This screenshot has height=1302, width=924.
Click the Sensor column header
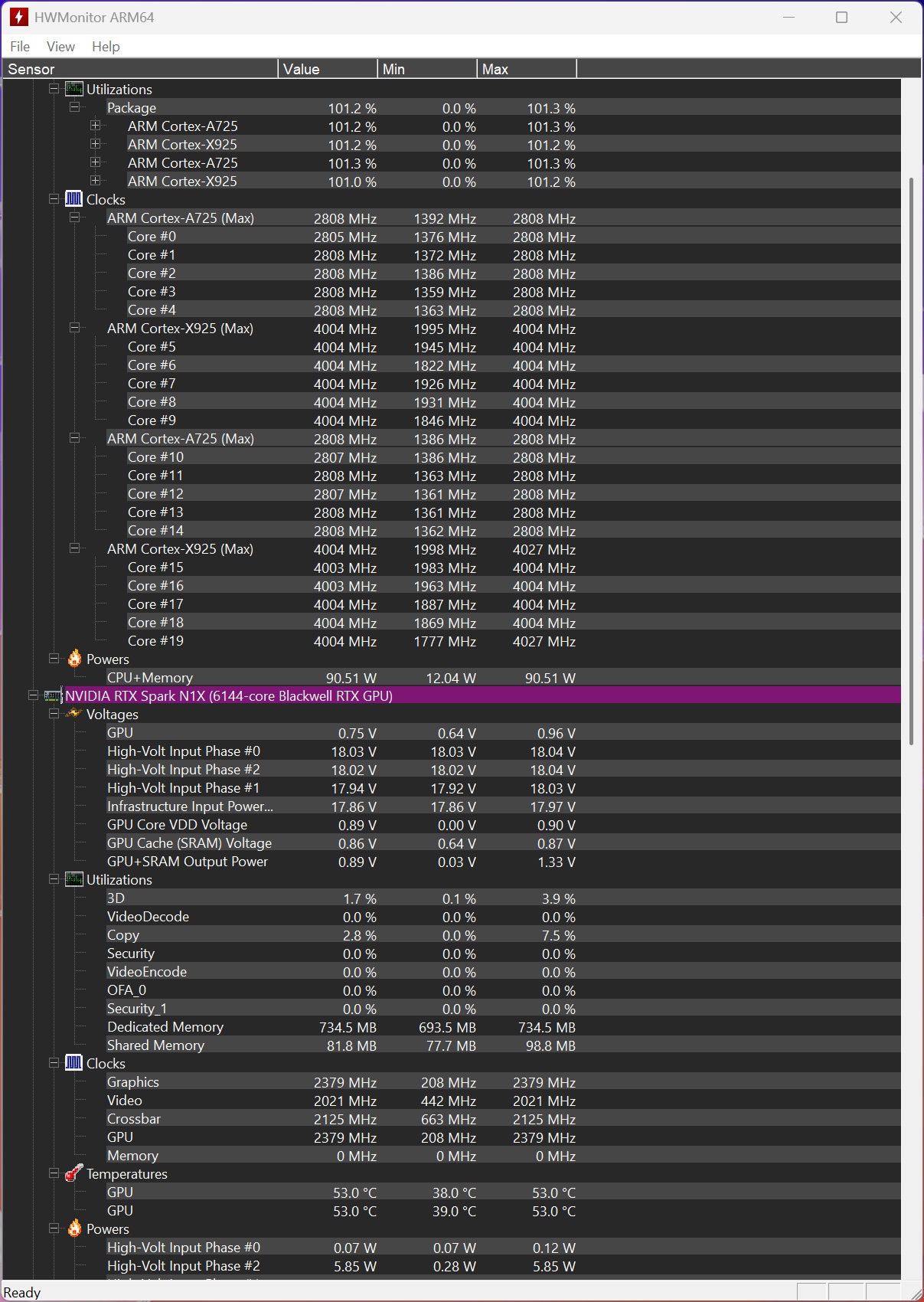tap(140, 69)
